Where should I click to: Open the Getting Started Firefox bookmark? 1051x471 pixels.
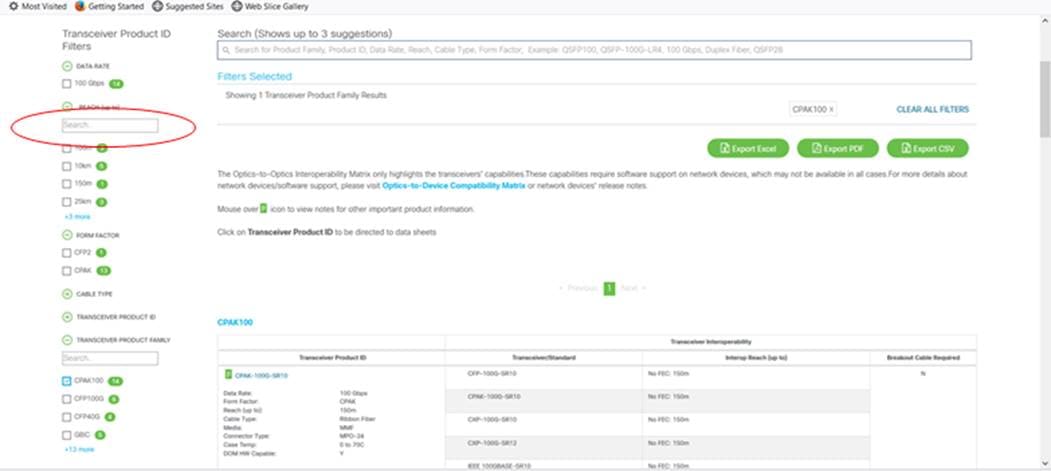(x=110, y=6)
